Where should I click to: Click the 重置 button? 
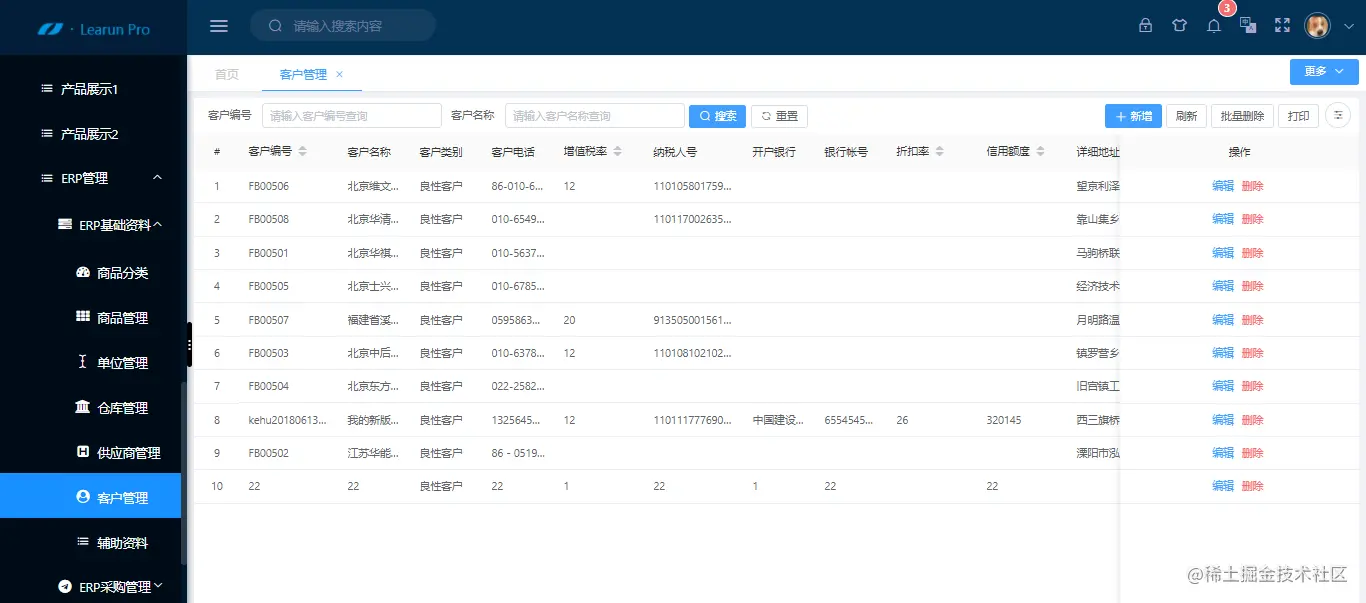click(779, 116)
